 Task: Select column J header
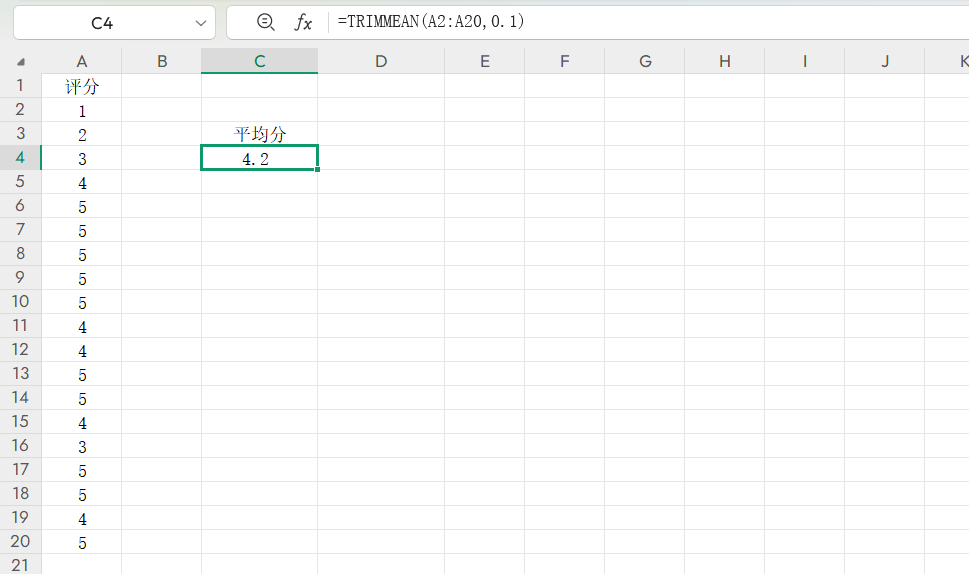tap(885, 61)
